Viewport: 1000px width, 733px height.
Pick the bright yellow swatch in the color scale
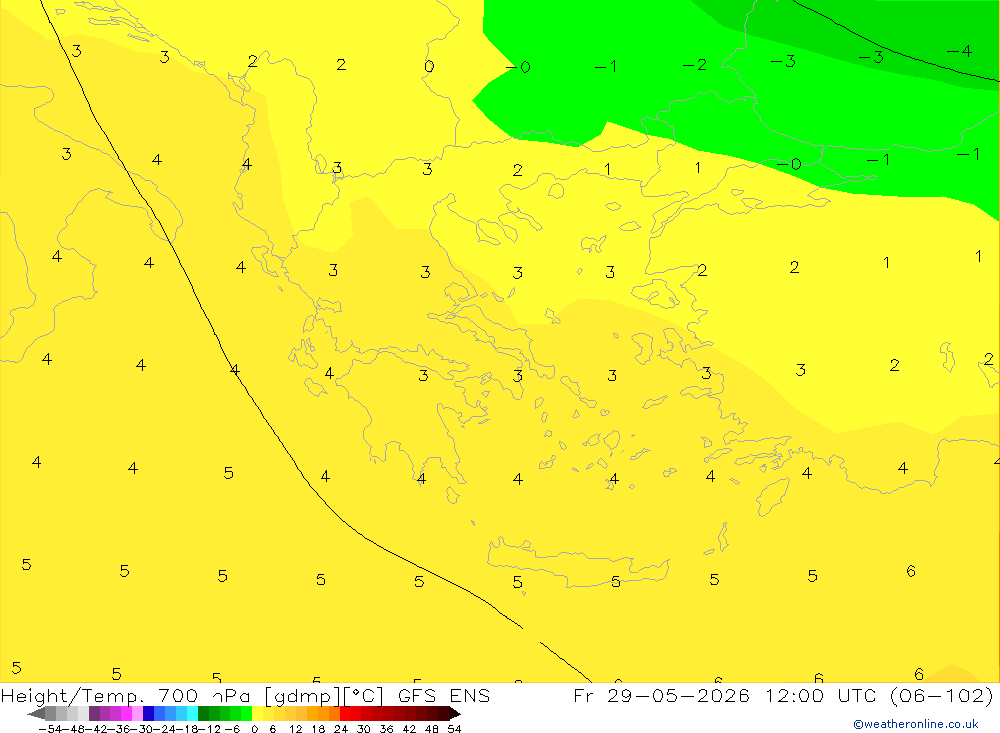tap(258, 714)
